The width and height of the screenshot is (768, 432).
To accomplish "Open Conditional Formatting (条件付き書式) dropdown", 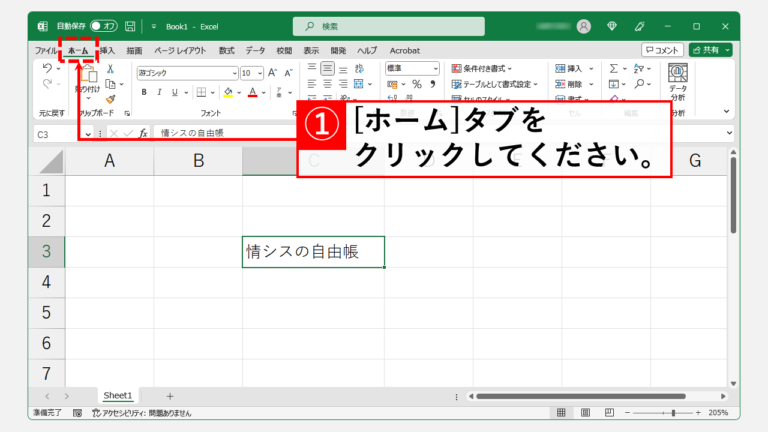I will click(x=481, y=69).
